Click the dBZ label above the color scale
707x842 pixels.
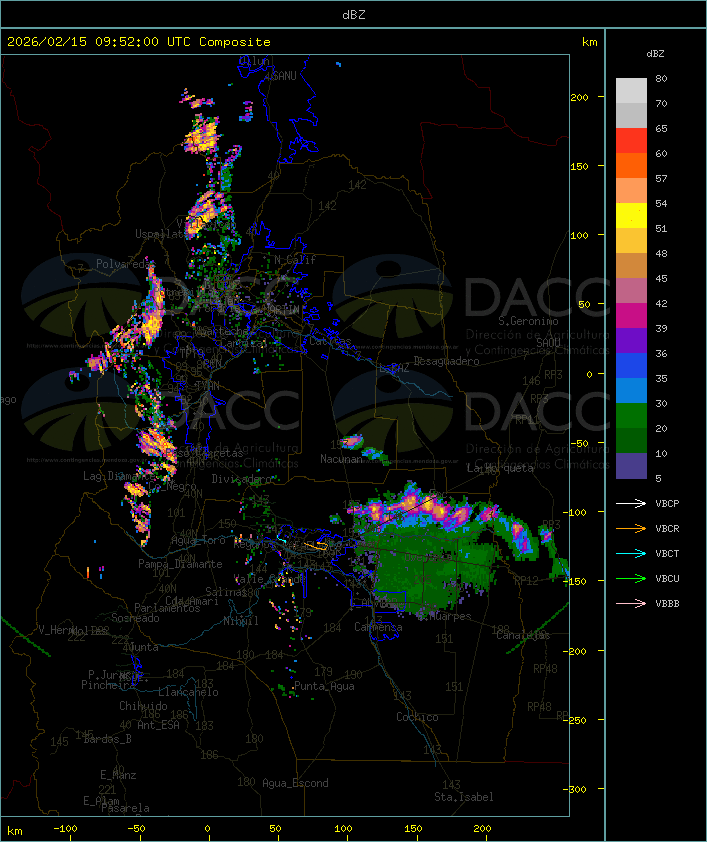655,54
